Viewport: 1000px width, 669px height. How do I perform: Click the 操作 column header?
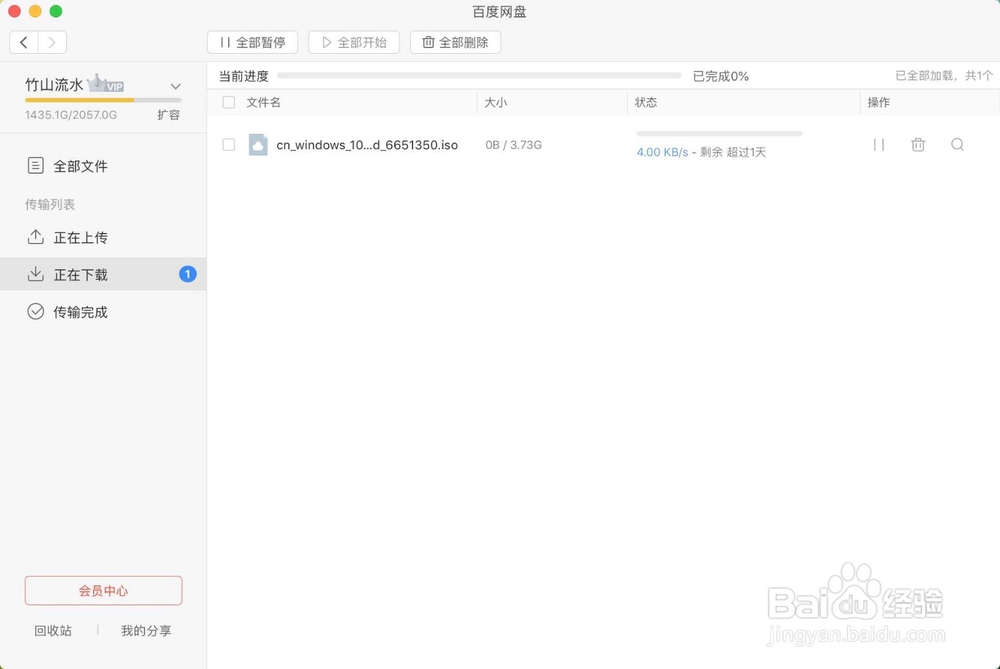tap(878, 102)
